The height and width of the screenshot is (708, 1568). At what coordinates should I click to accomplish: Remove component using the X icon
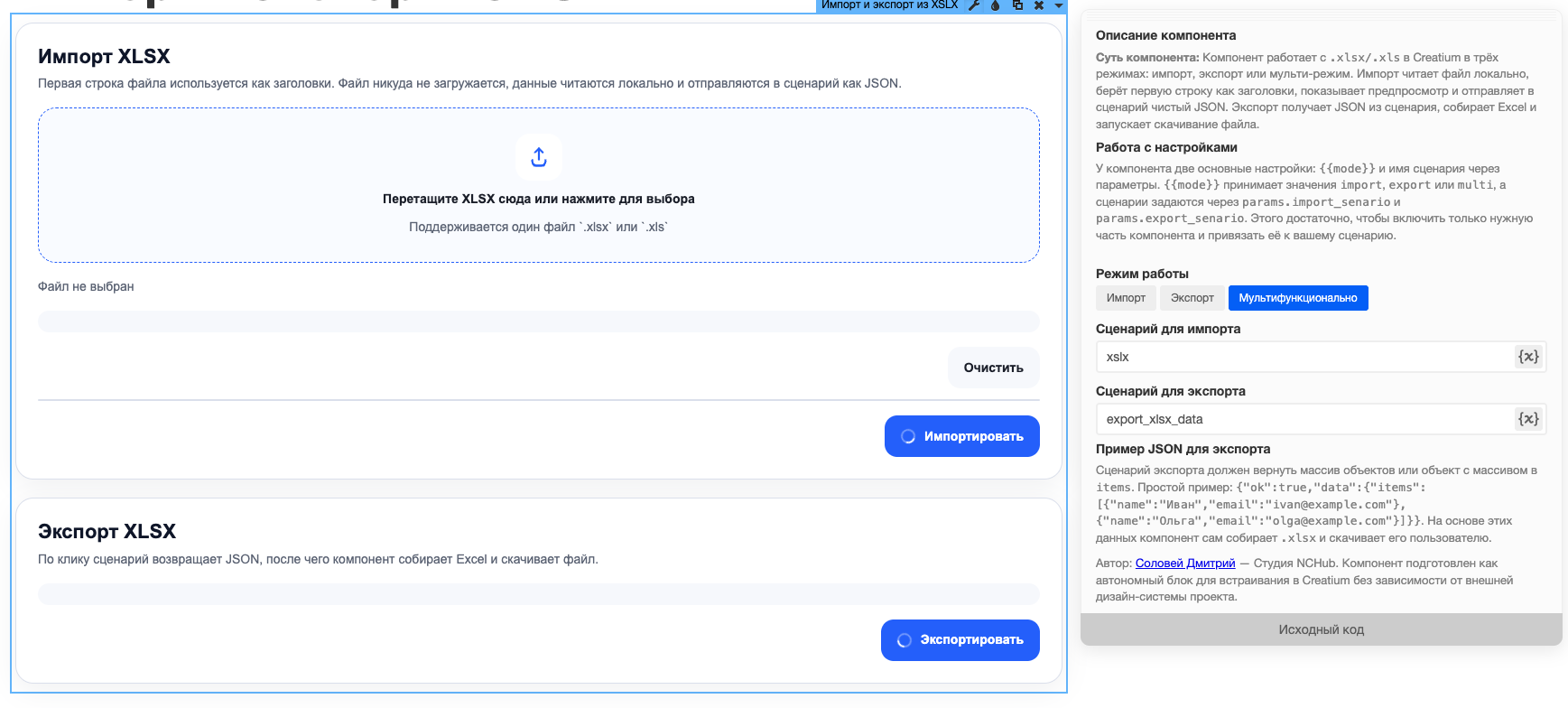(x=1039, y=5)
